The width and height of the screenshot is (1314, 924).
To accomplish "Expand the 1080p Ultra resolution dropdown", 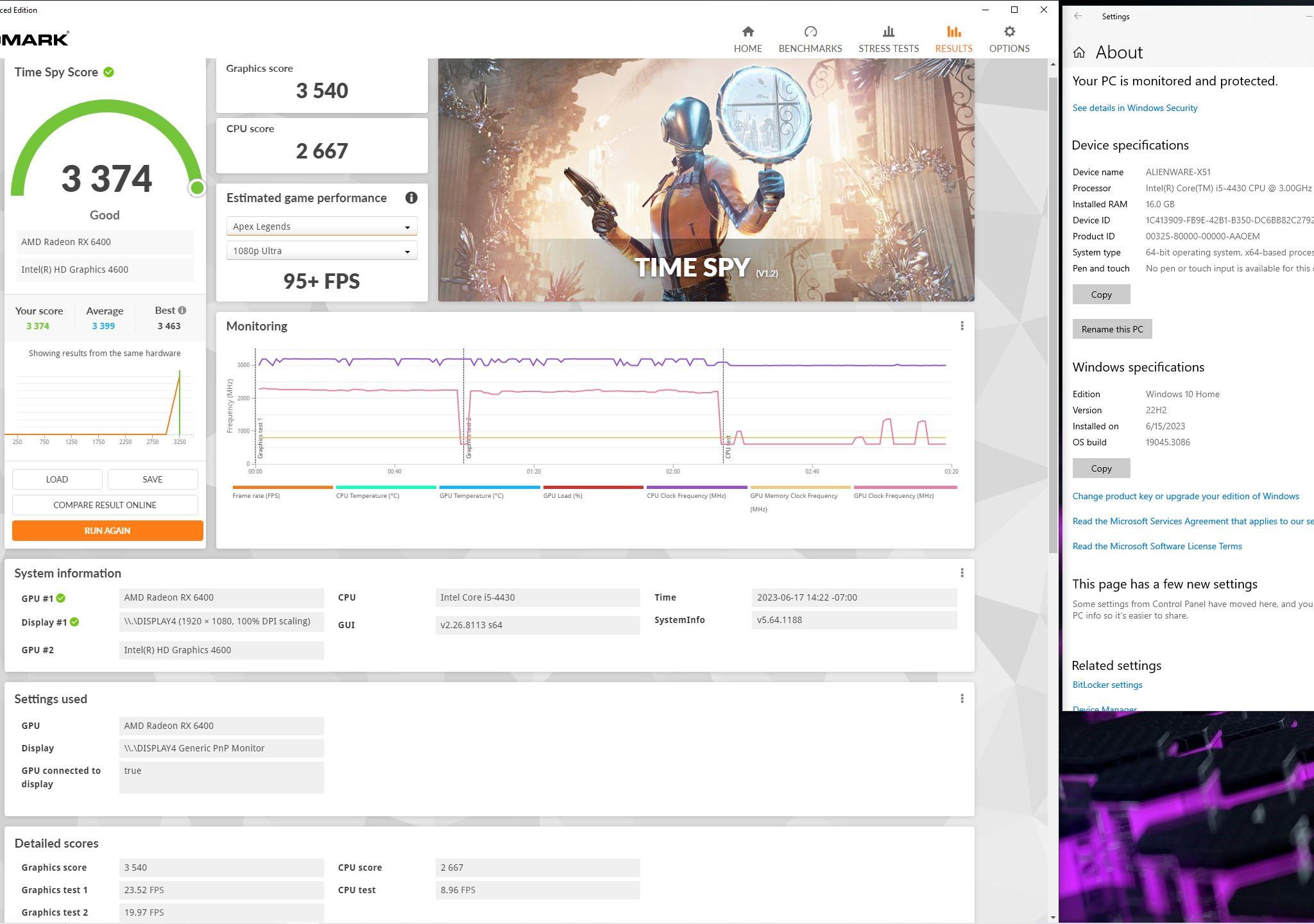I will coord(321,251).
